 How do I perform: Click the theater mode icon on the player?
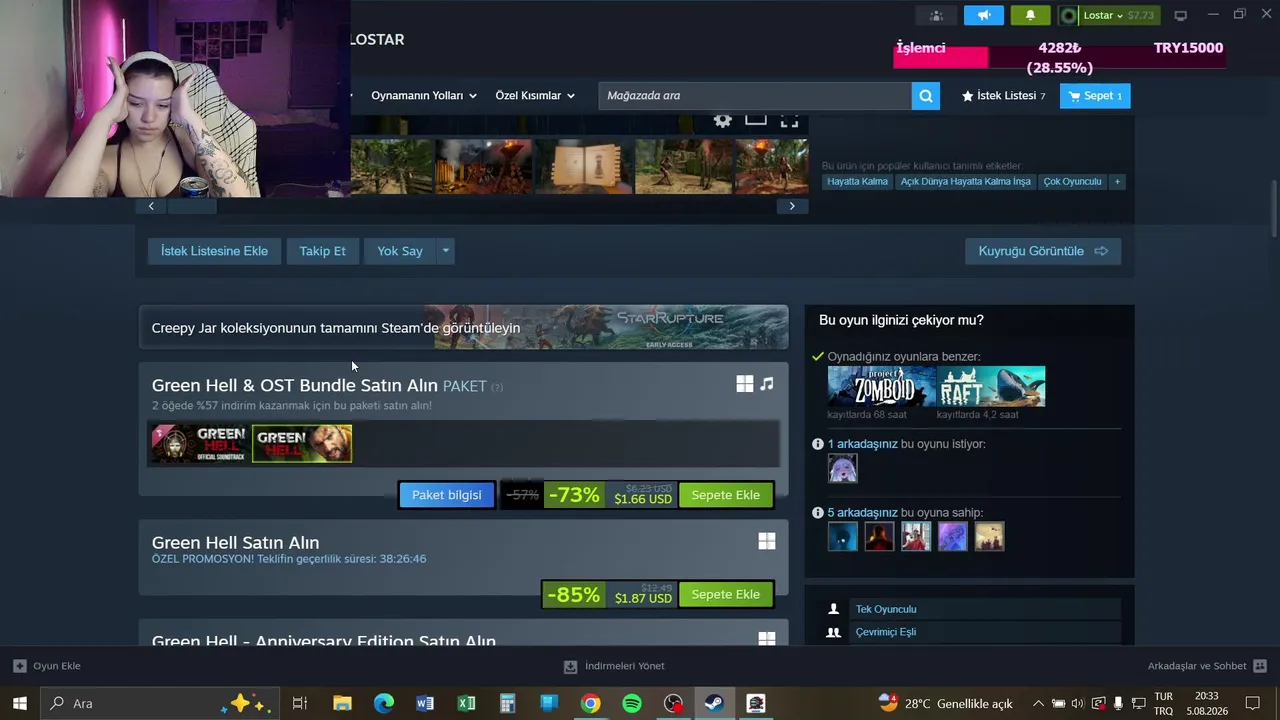(756, 120)
